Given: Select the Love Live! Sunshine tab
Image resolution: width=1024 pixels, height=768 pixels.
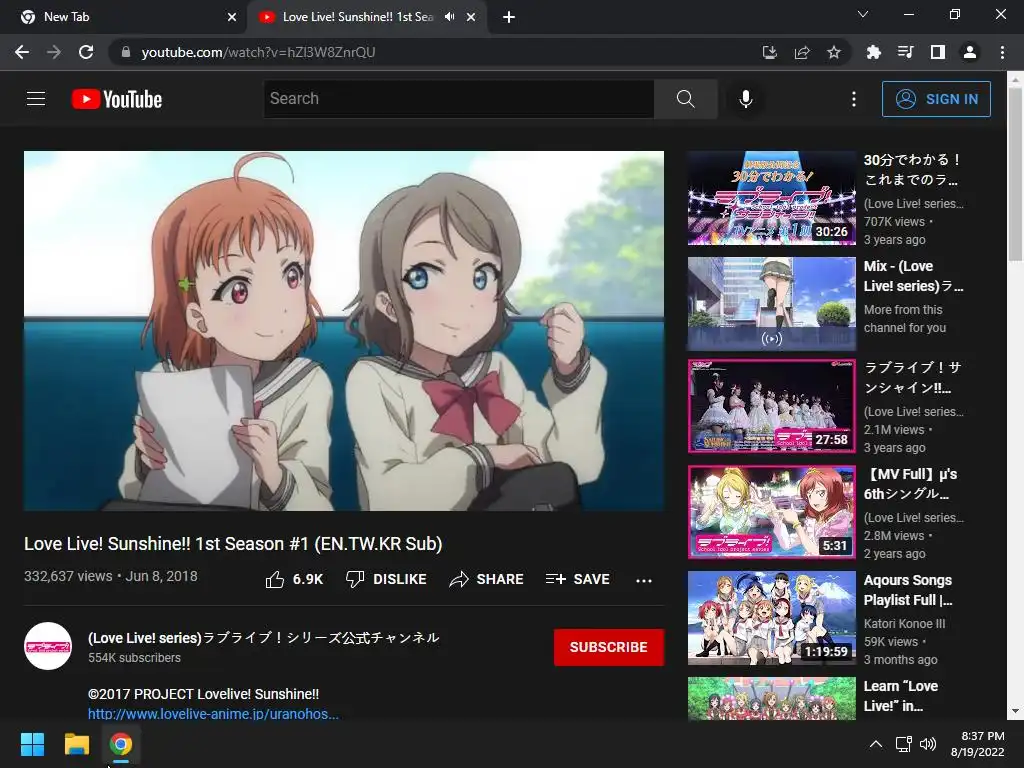Looking at the screenshot, I should tap(366, 17).
